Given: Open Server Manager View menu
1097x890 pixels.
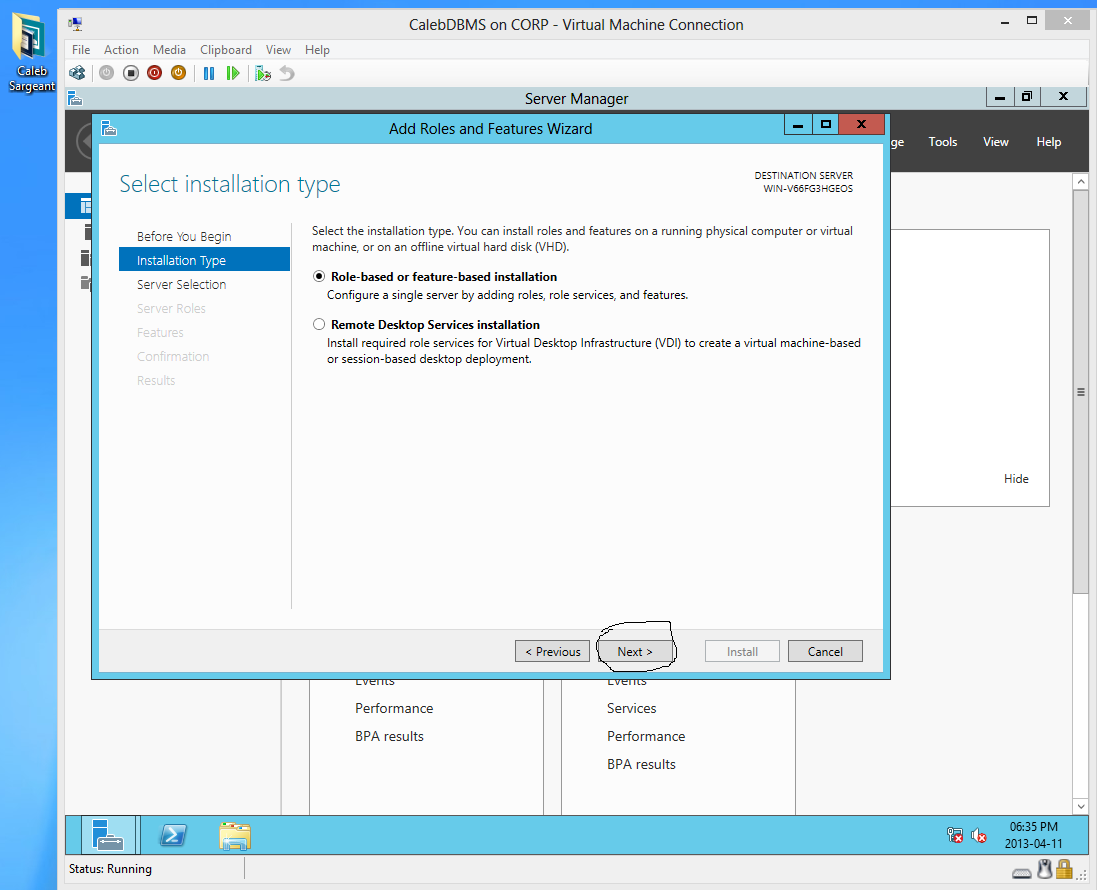Looking at the screenshot, I should (996, 141).
